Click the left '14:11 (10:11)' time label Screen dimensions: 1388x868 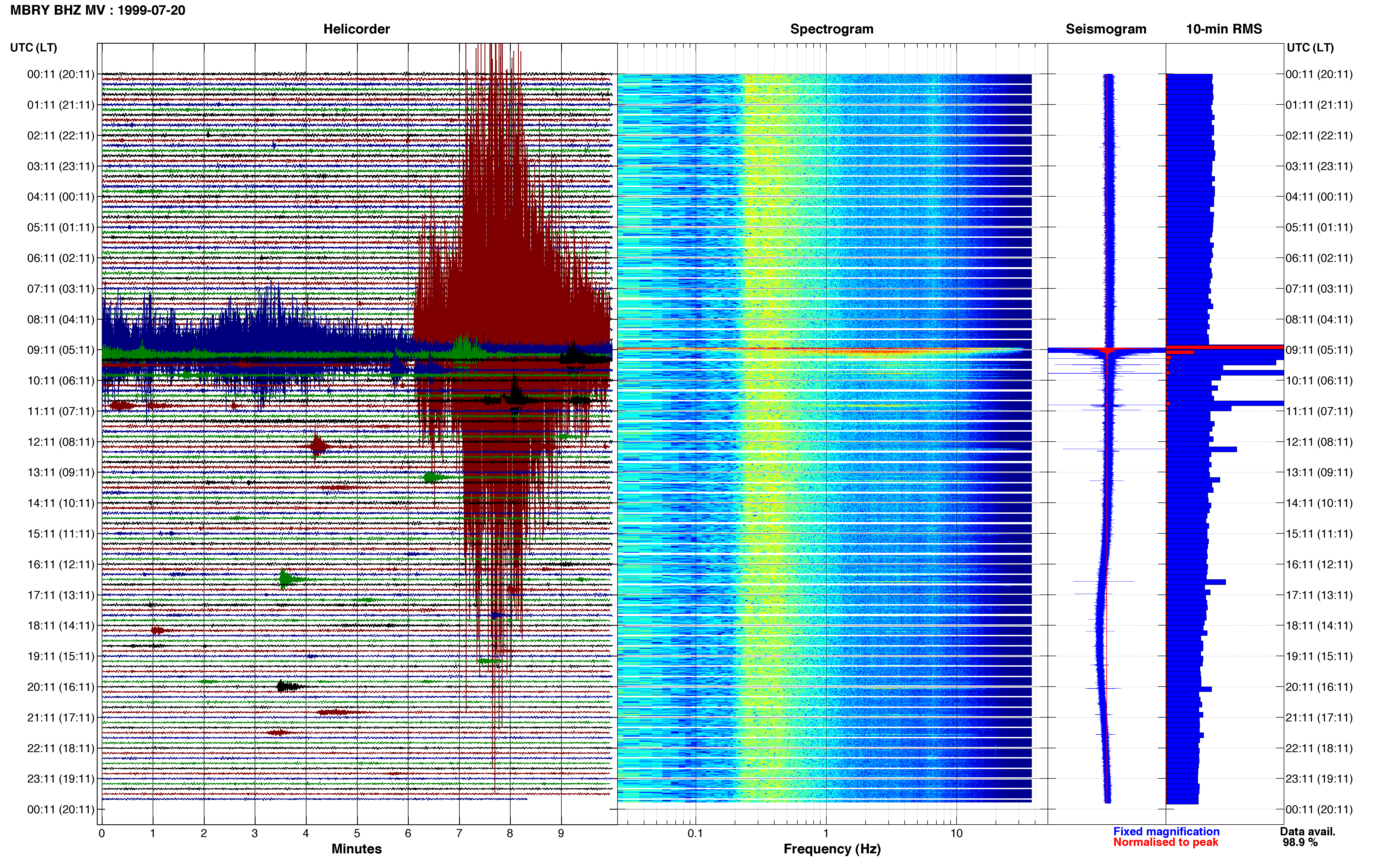pos(61,504)
